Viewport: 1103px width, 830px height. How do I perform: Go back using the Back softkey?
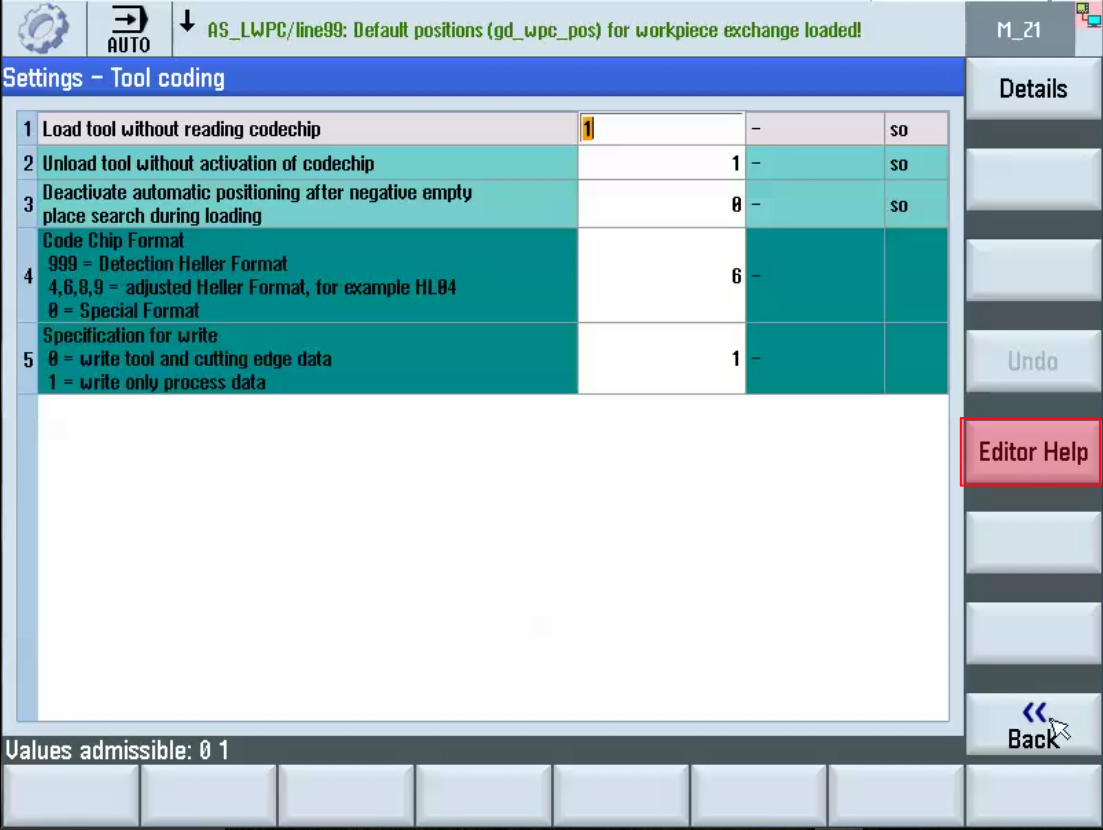tap(1033, 726)
